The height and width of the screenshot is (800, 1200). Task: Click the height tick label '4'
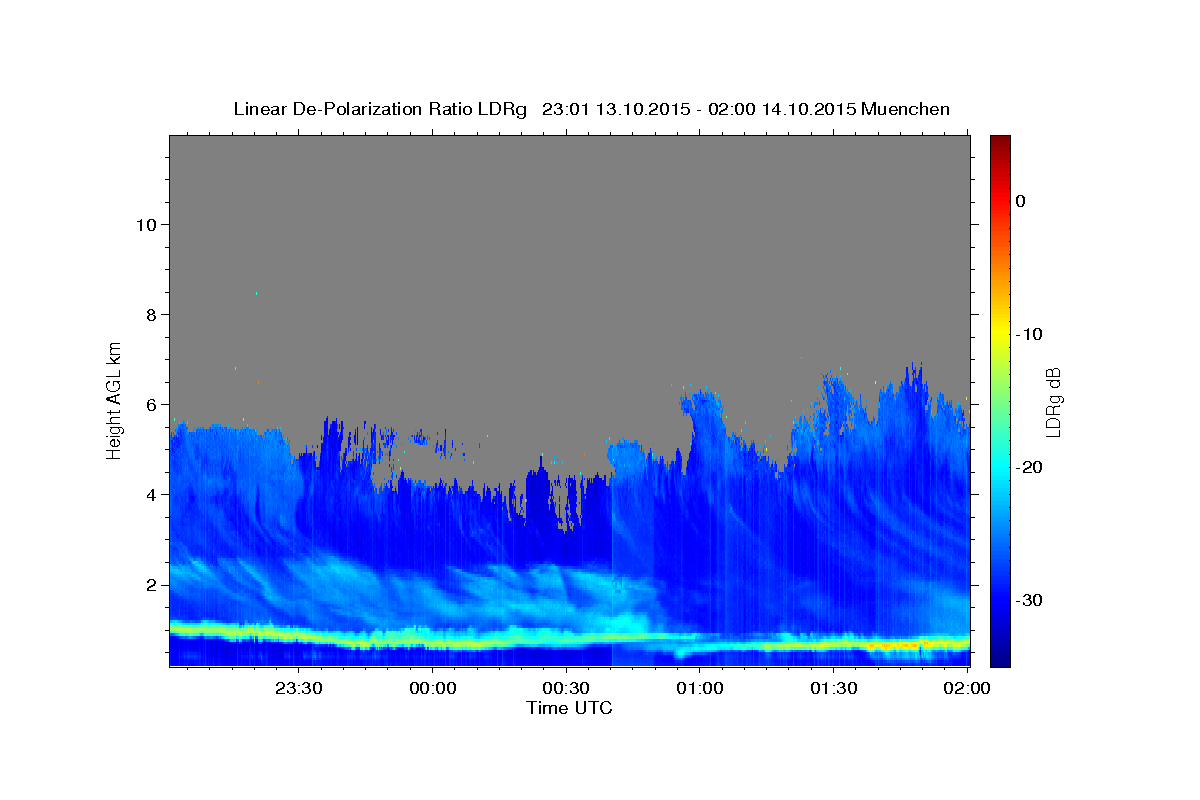(149, 494)
